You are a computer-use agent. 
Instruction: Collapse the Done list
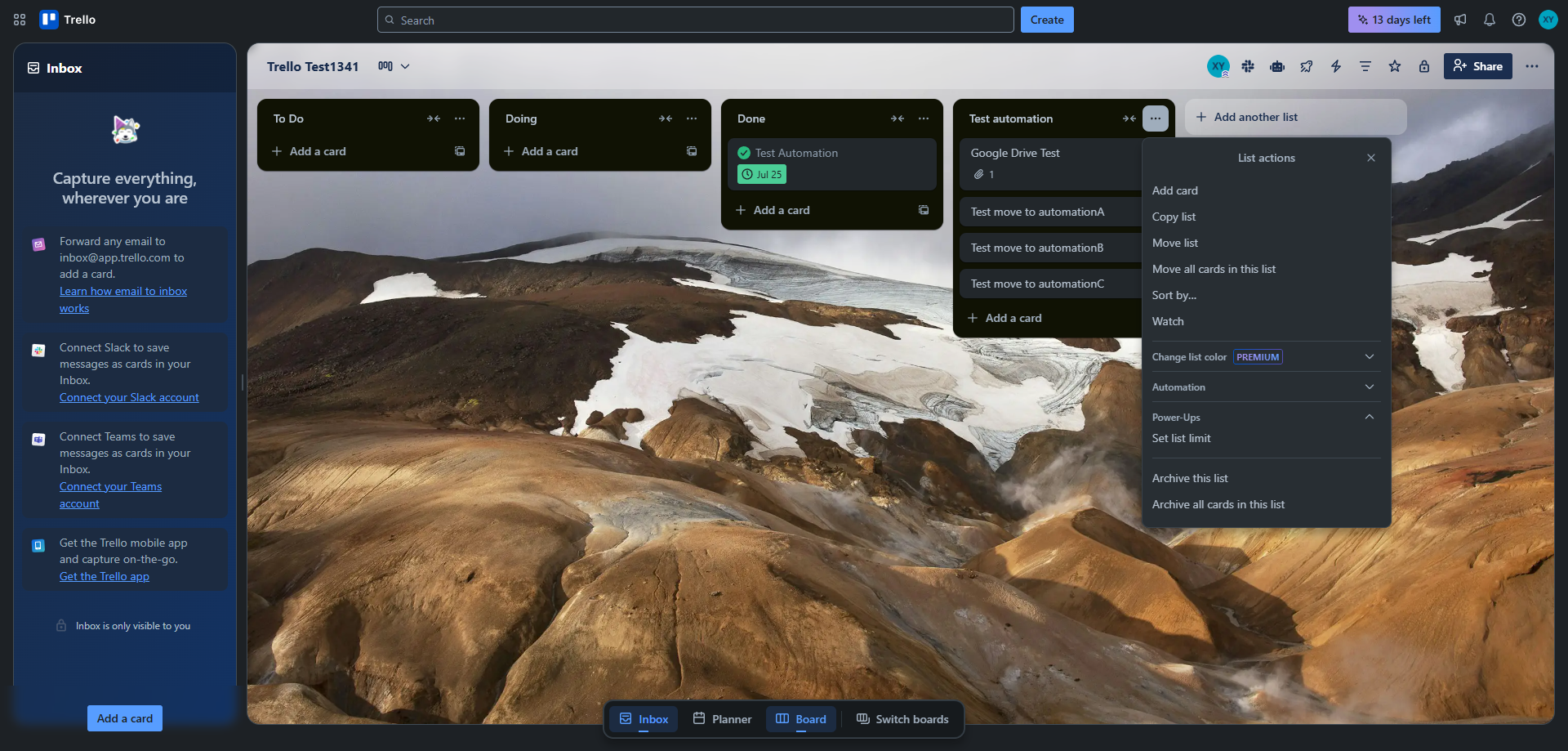coord(898,118)
